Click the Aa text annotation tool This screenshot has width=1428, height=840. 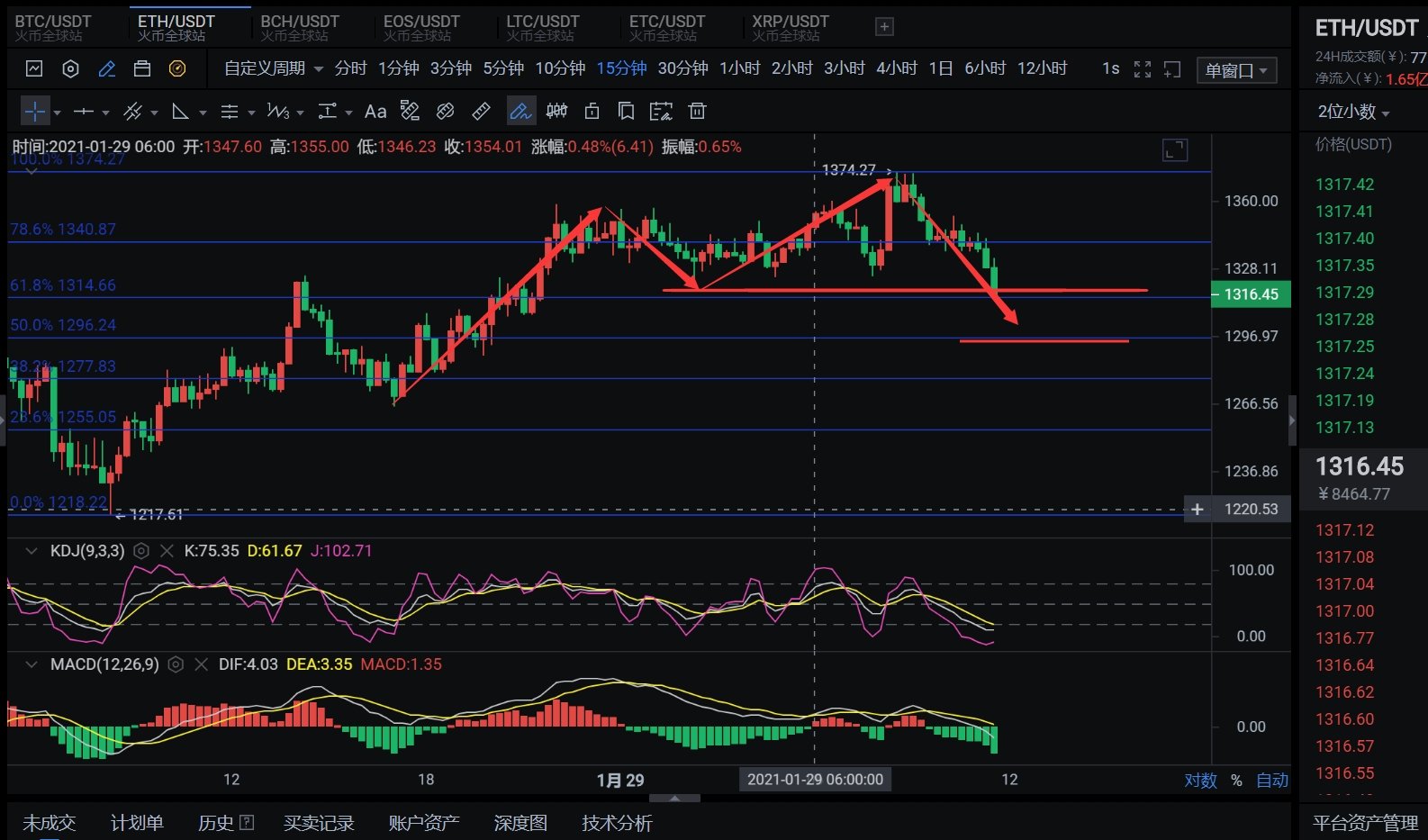point(375,112)
